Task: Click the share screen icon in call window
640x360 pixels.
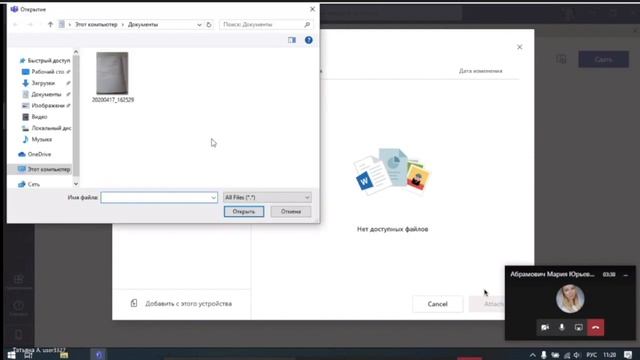Action: click(x=579, y=327)
